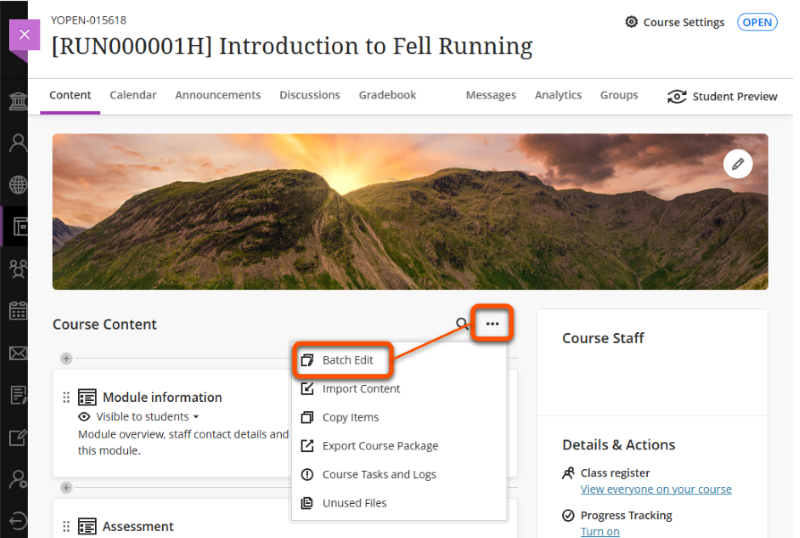Open the sidebar calendar icon
The height and width of the screenshot is (538, 800).
[18, 310]
